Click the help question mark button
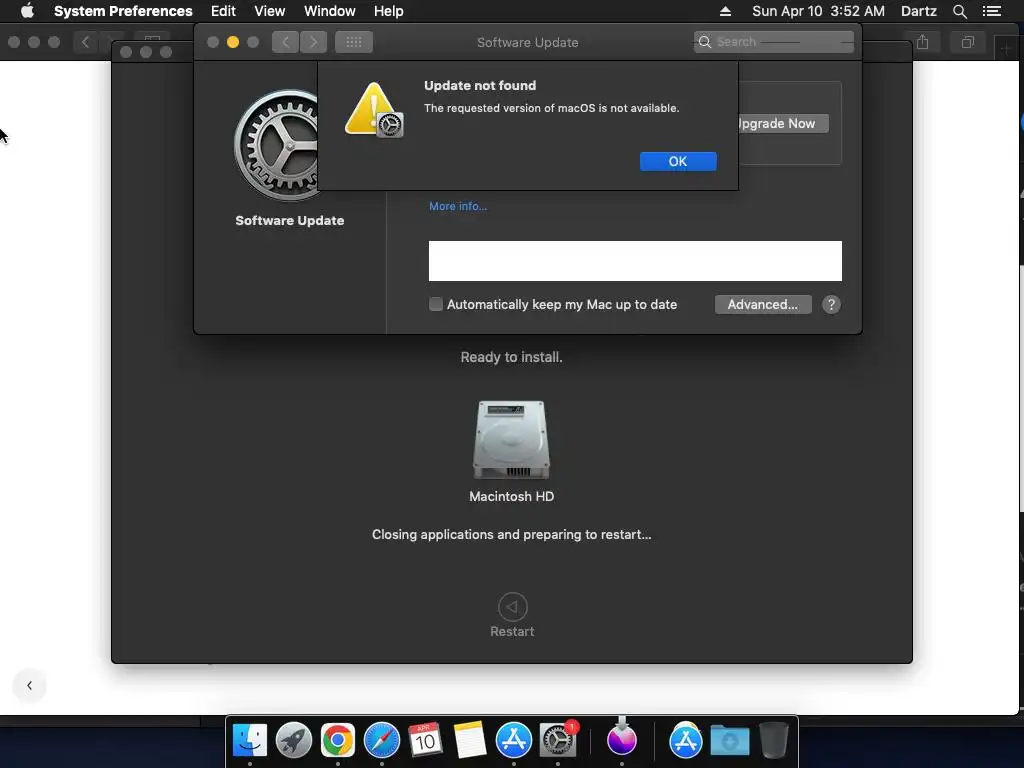The width and height of the screenshot is (1024, 768). click(x=831, y=304)
